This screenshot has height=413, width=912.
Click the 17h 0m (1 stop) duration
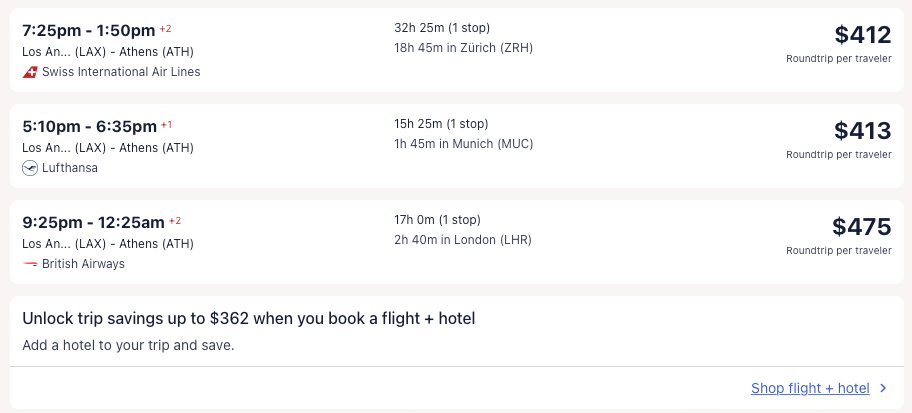point(437,220)
